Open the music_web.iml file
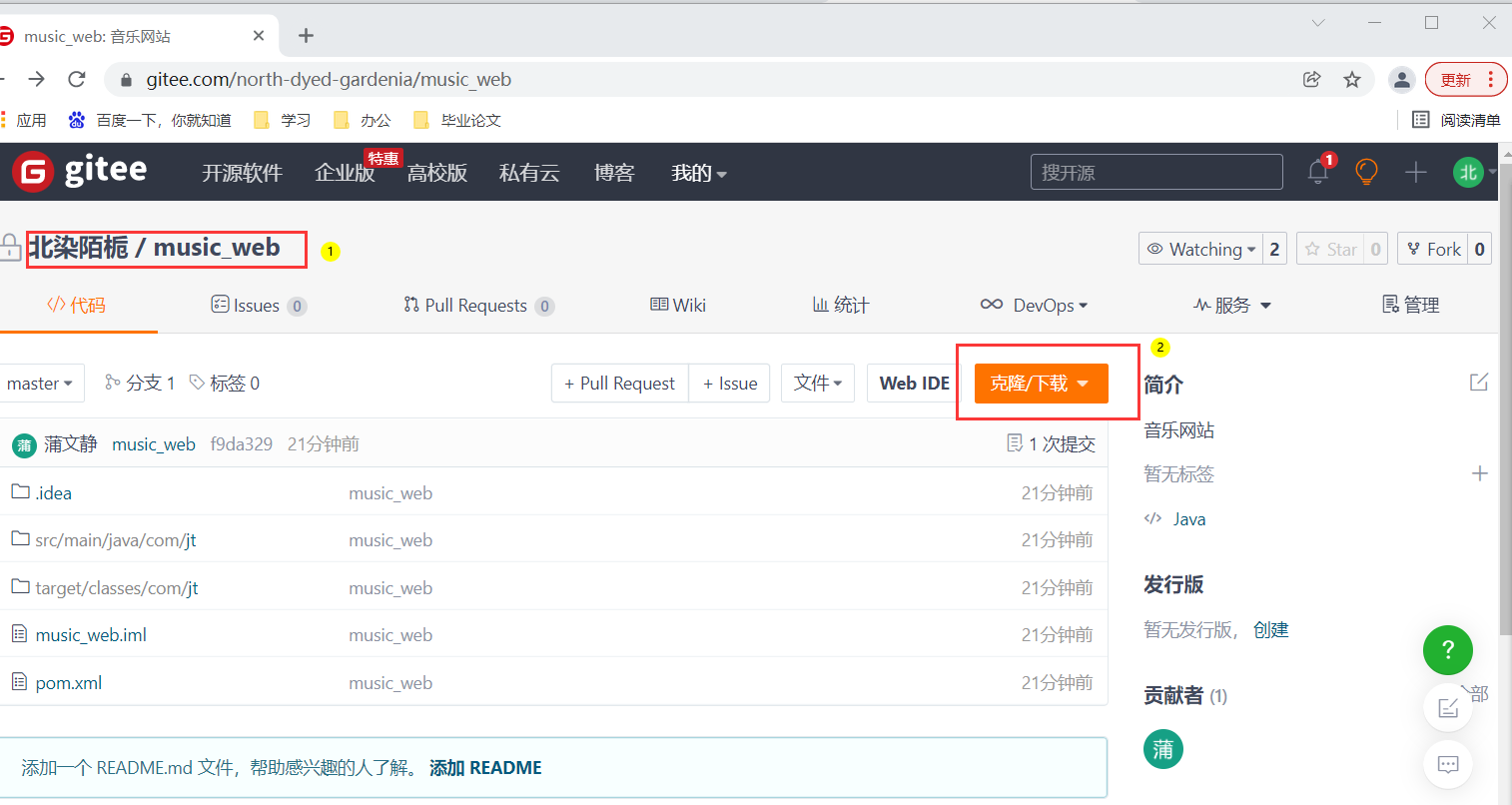This screenshot has width=1512, height=805. 91,635
